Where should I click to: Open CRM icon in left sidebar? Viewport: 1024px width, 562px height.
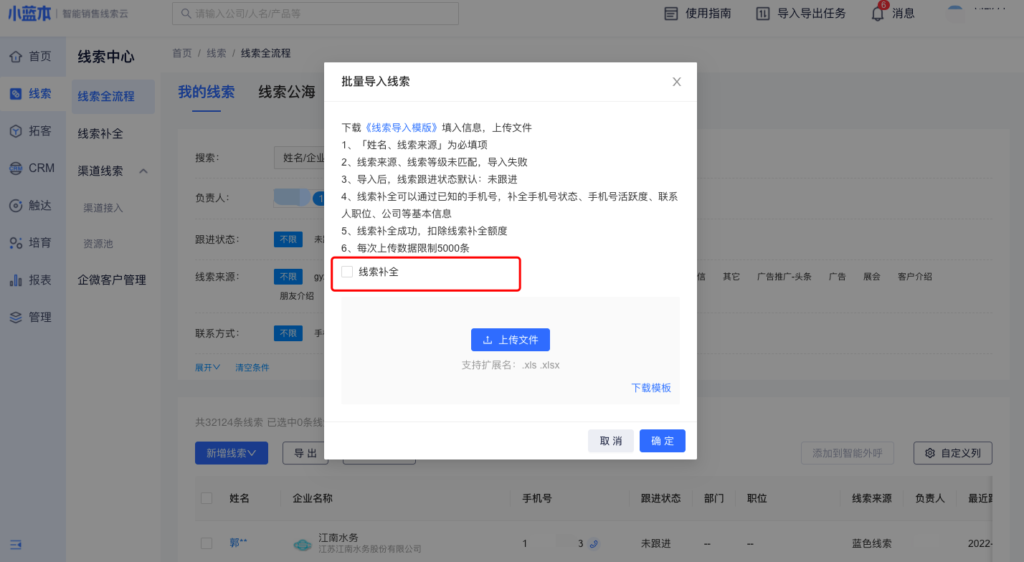coord(16,168)
